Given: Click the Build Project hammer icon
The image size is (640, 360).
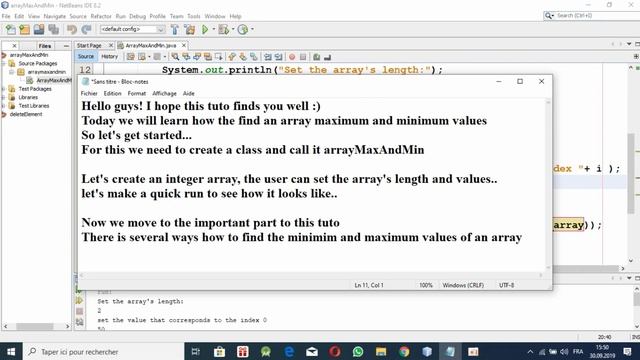Looking at the screenshot, I should [x=175, y=29].
